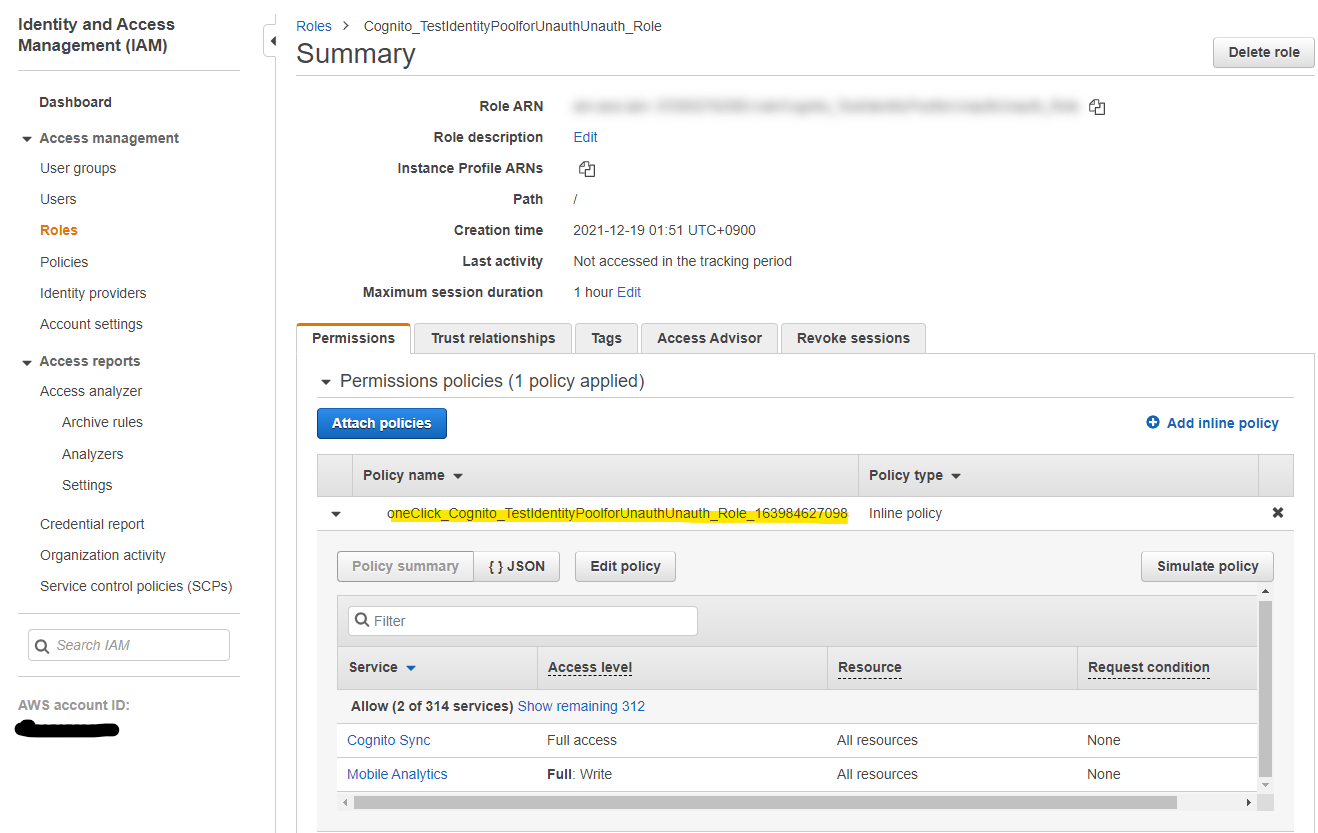Remove the inline policy with X icon
Screen dimensions: 1318x833
coord(1277,512)
